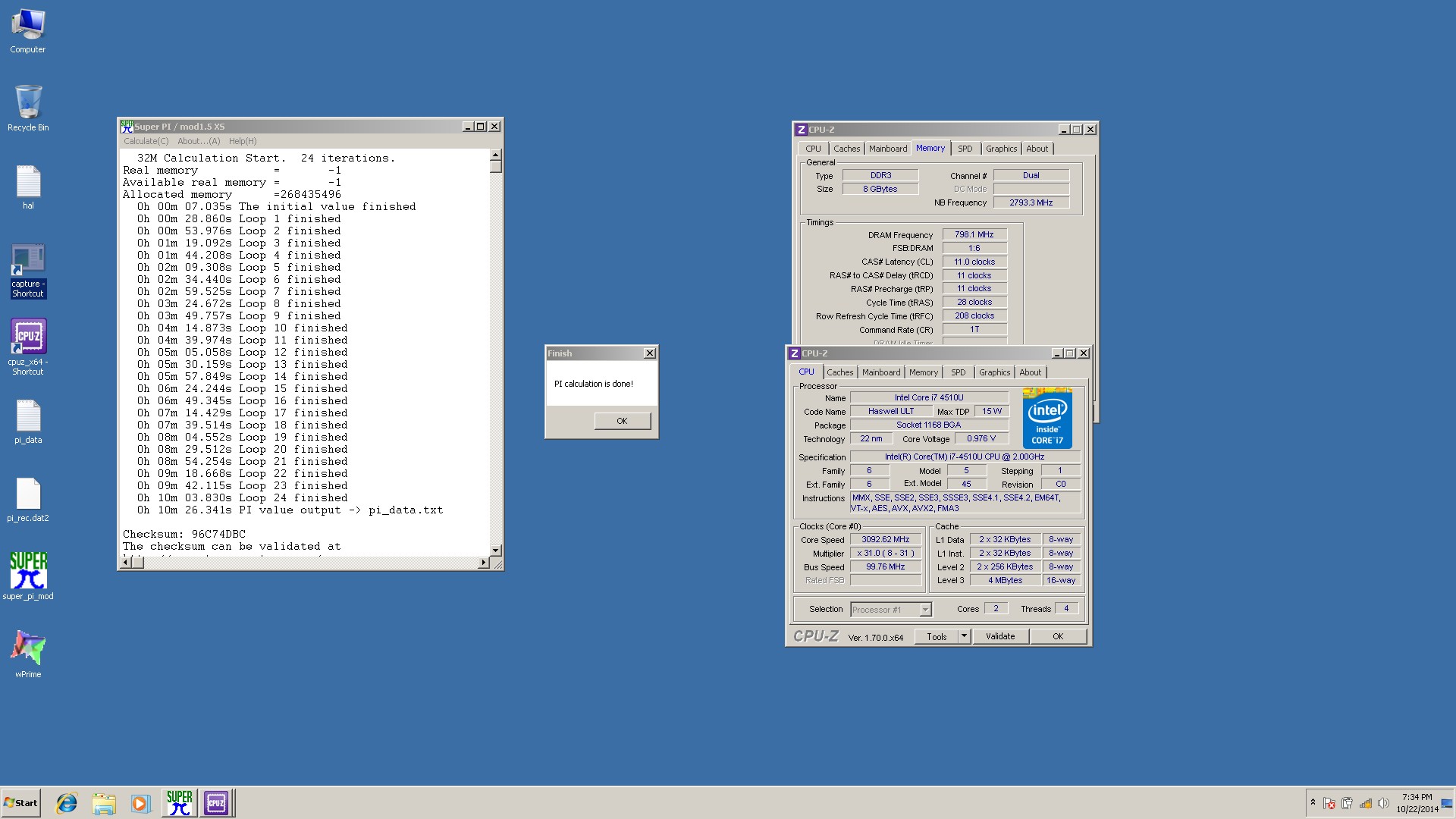
Task: Open About...(A) menu in Super PI
Action: (x=199, y=141)
